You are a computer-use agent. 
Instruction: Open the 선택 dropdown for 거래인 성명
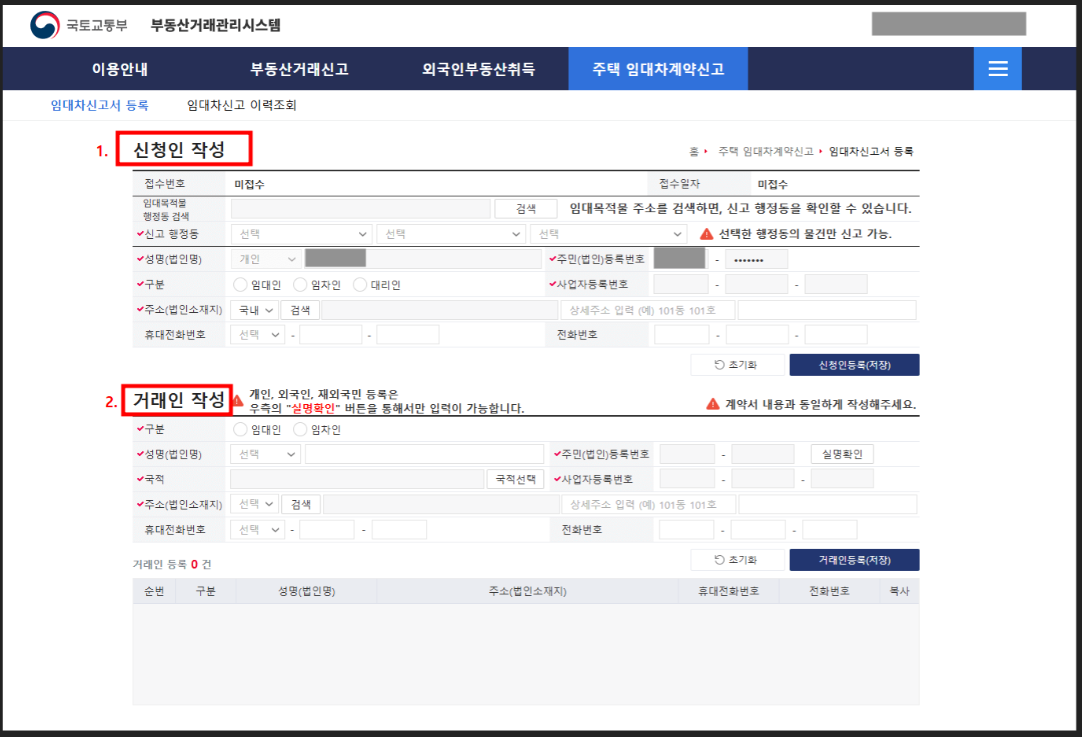[264, 454]
